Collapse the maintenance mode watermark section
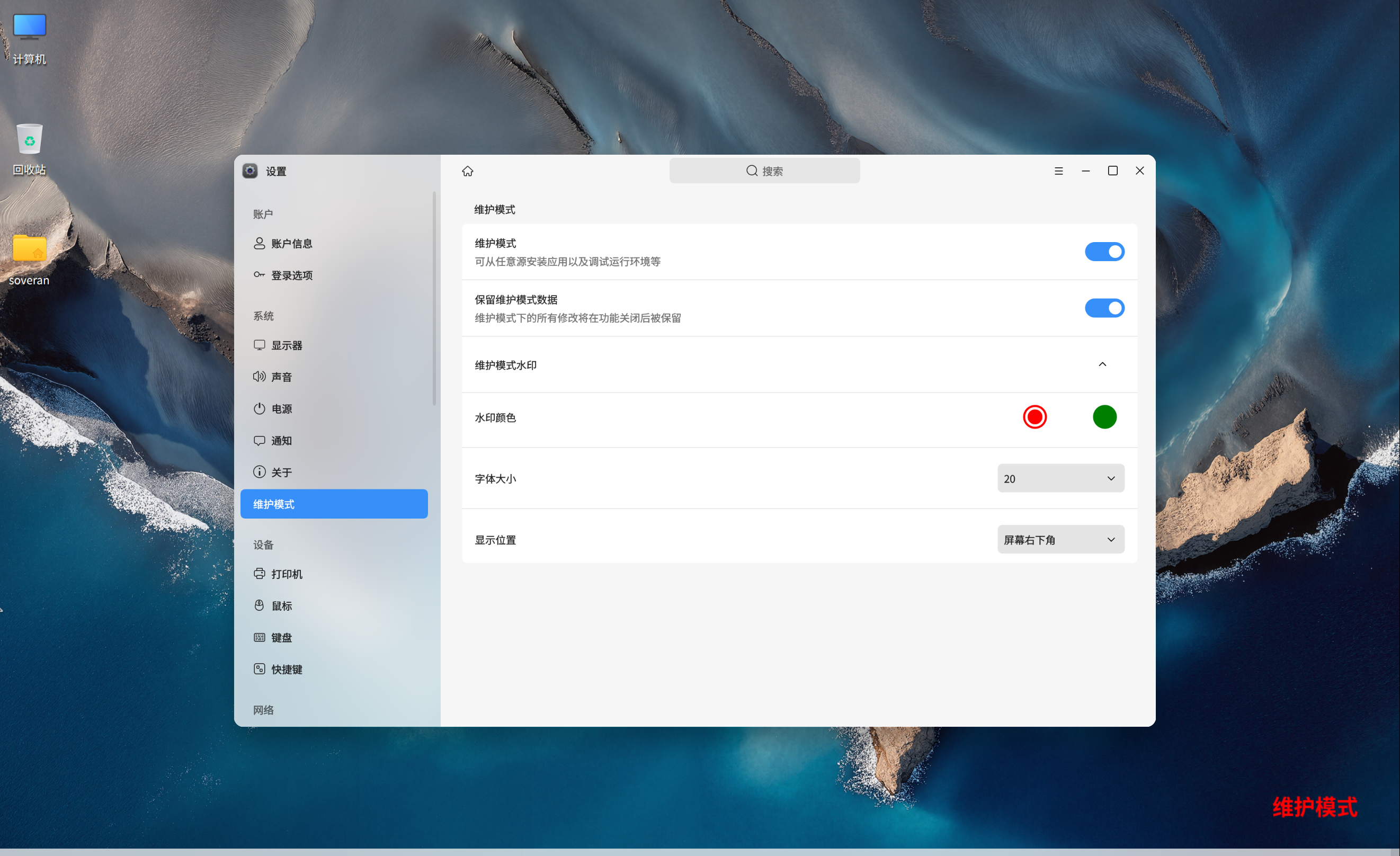 coord(1102,364)
